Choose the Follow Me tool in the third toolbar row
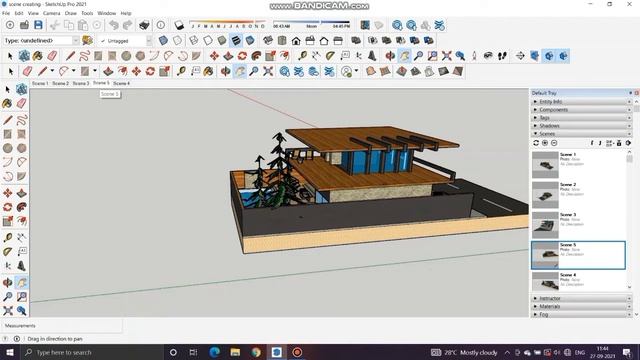The image size is (640, 360). 256,56
